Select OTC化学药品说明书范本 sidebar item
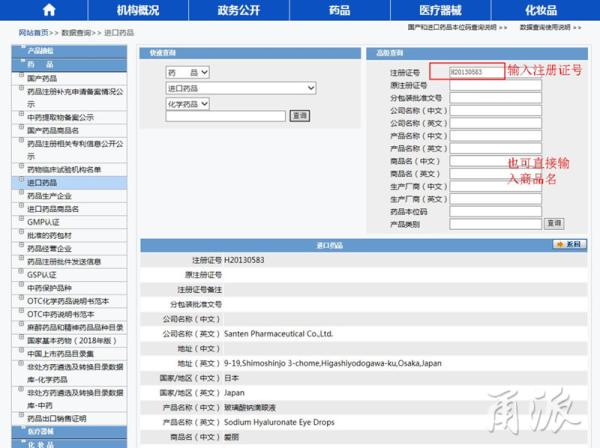 (x=68, y=301)
